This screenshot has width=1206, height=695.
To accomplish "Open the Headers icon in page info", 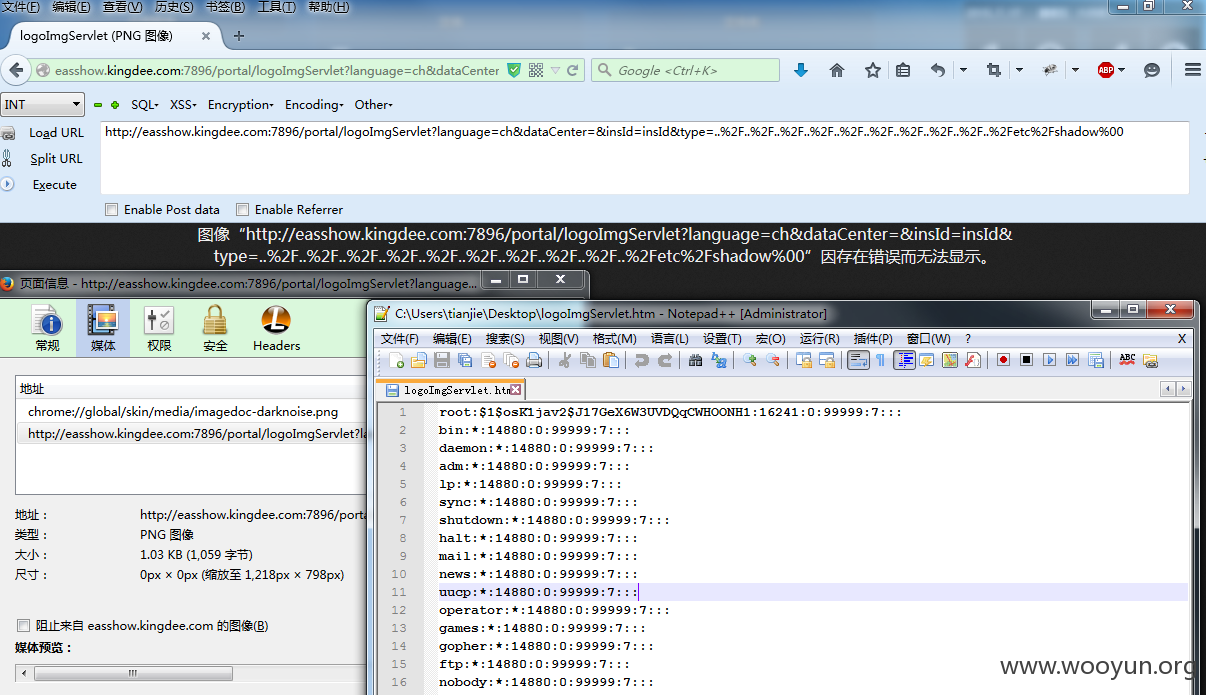I will click(276, 329).
